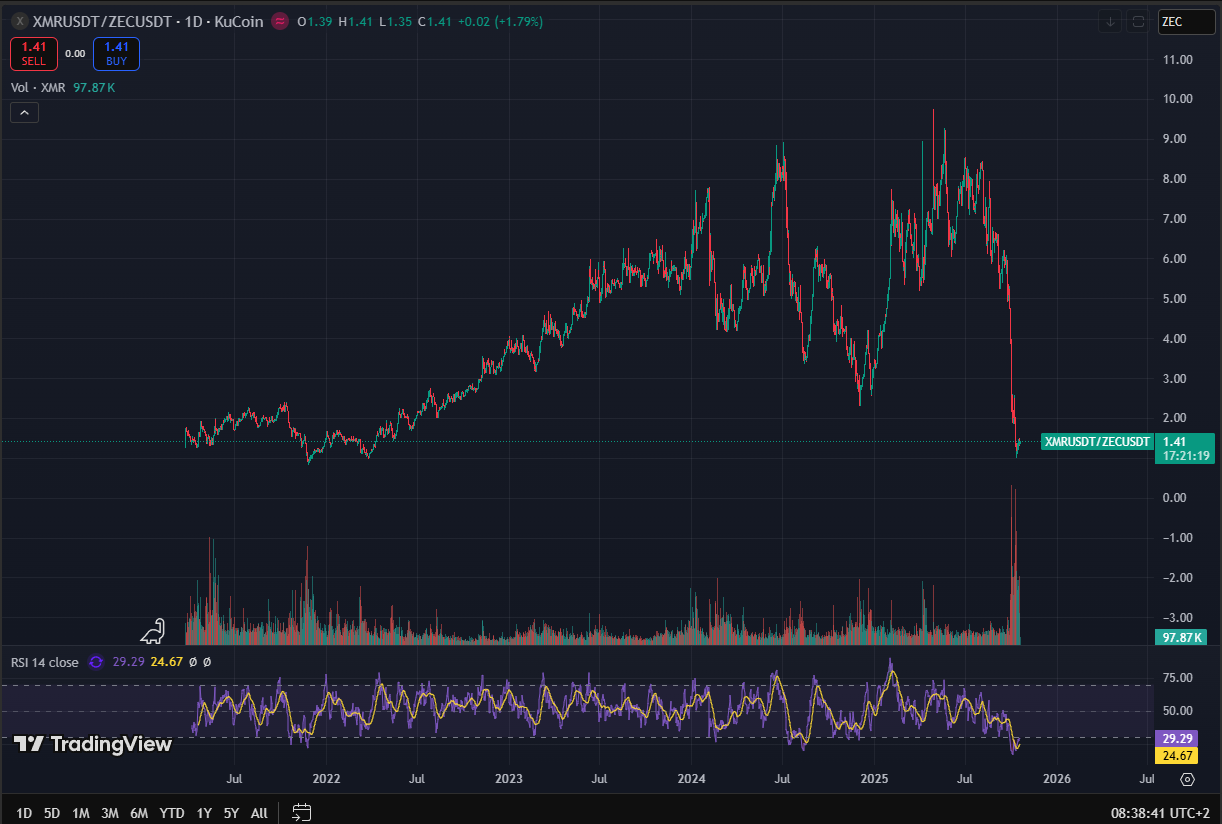Select the 1D time range
The height and width of the screenshot is (824, 1222).
point(24,813)
